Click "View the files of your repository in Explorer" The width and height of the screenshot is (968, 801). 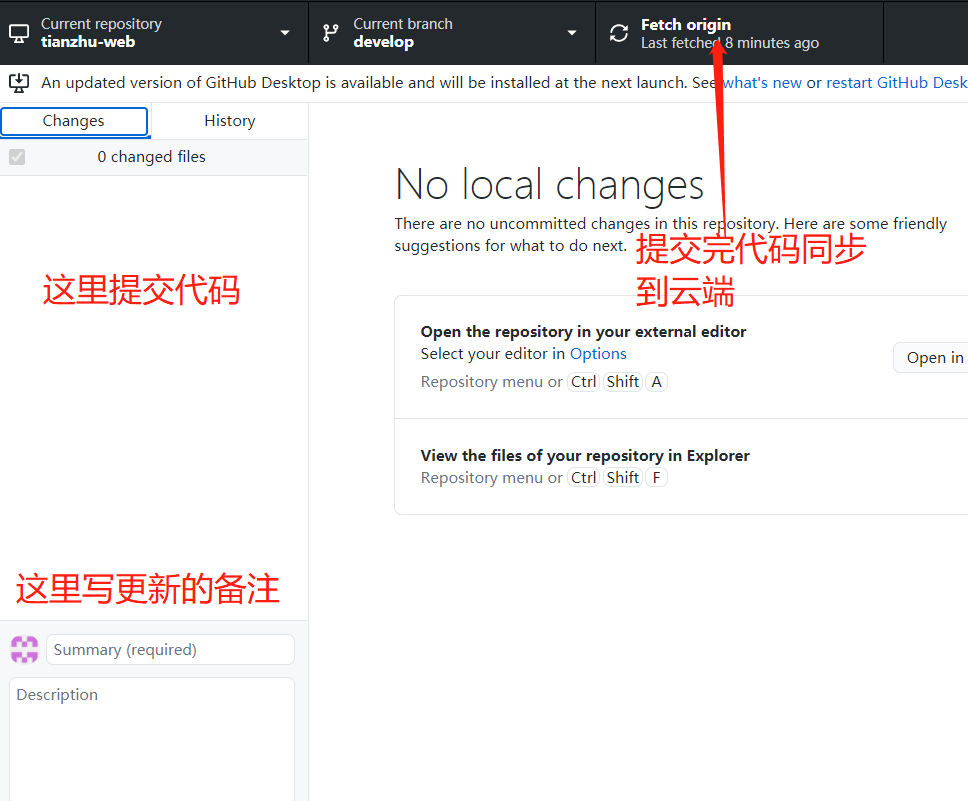coord(585,456)
